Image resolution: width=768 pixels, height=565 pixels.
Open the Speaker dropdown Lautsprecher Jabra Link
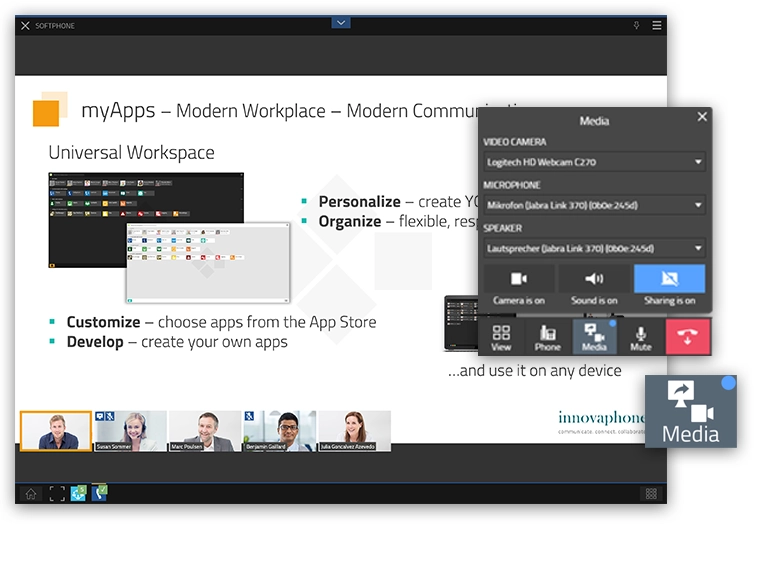click(595, 248)
